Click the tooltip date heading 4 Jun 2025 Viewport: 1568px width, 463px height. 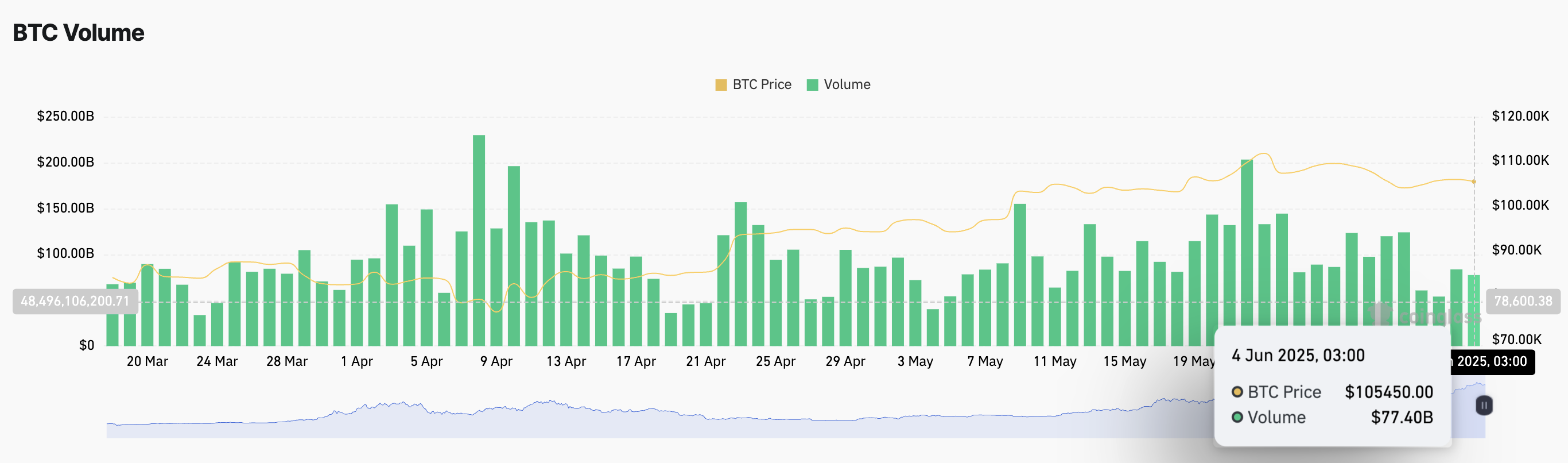click(x=1298, y=355)
